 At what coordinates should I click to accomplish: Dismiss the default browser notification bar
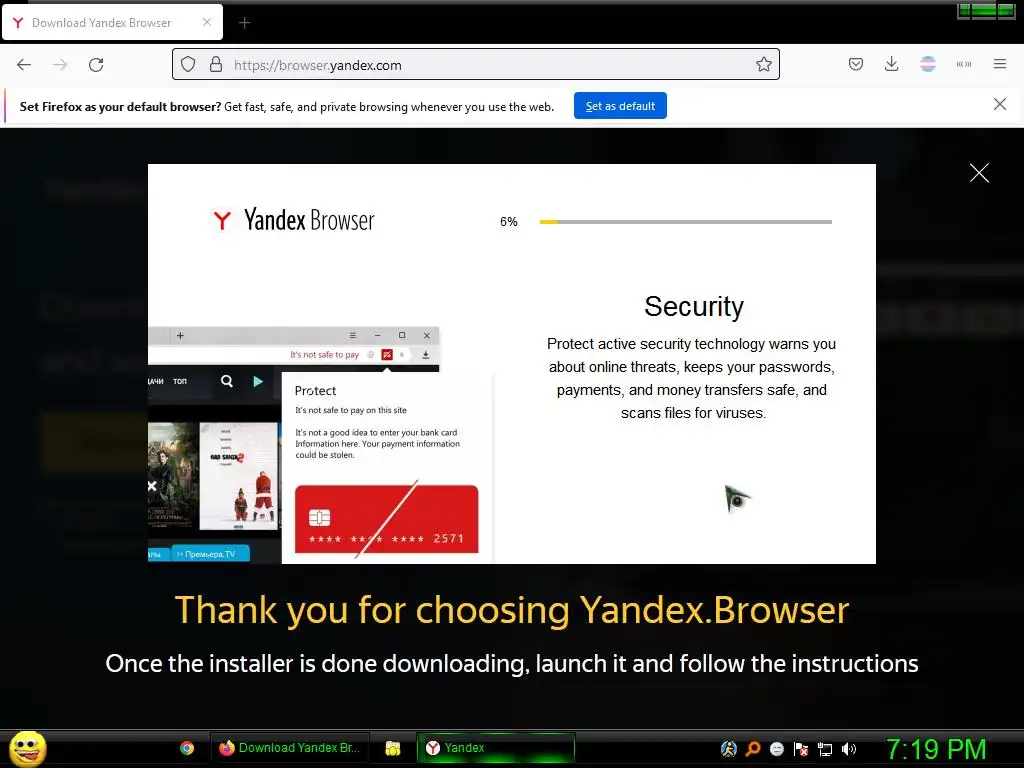pyautogui.click(x=999, y=104)
